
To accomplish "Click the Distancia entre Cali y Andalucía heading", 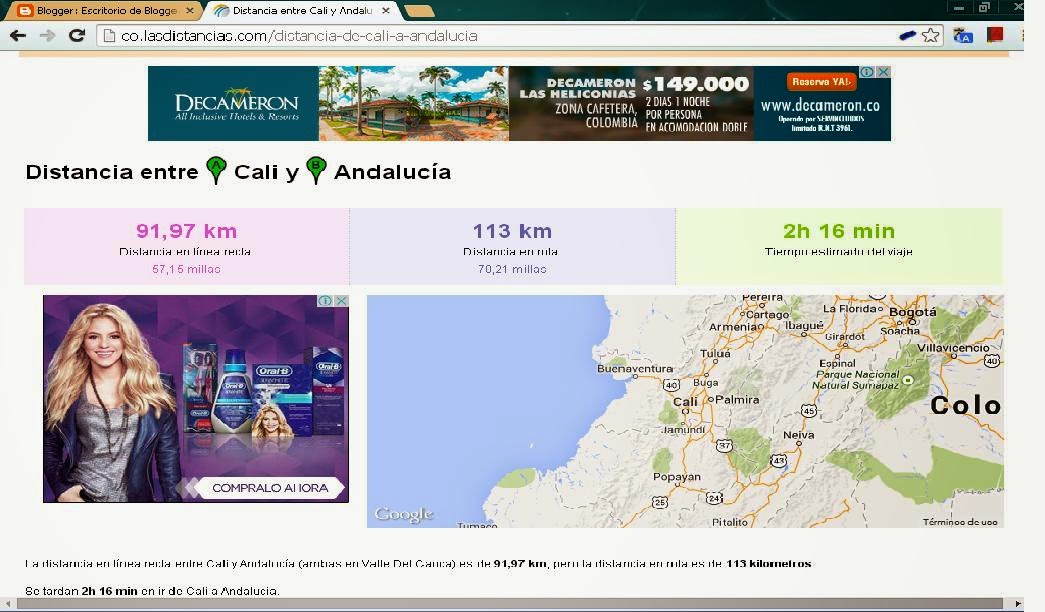I will pos(239,171).
